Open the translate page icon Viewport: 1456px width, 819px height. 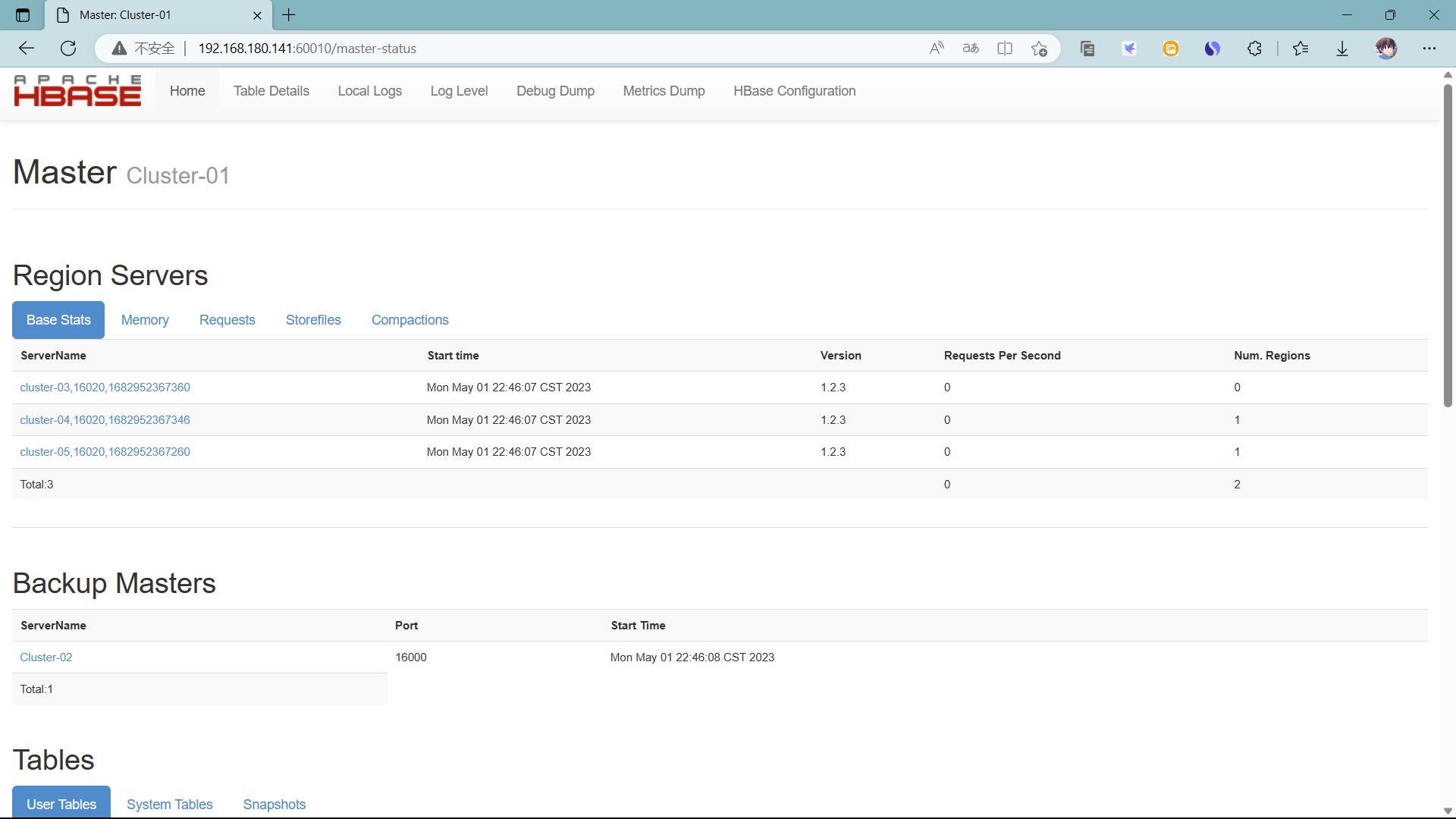[x=971, y=49]
